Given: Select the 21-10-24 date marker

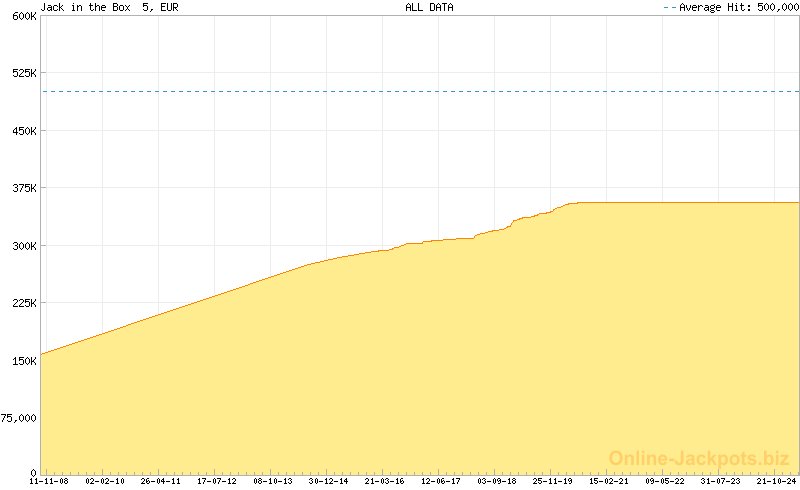Looking at the screenshot, I should pyautogui.click(x=776, y=481).
